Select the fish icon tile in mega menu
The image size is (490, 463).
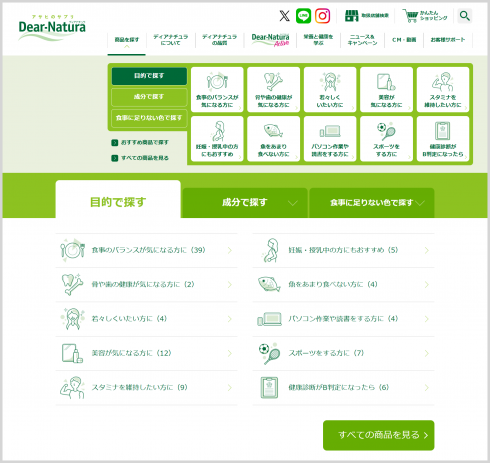tap(273, 139)
